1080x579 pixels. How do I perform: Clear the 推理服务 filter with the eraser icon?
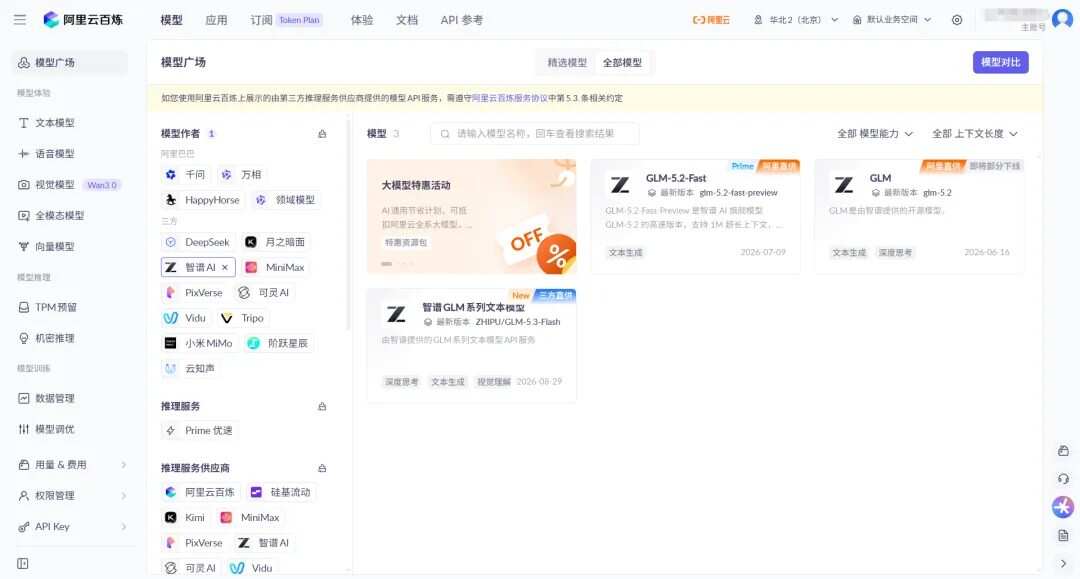[x=322, y=406]
